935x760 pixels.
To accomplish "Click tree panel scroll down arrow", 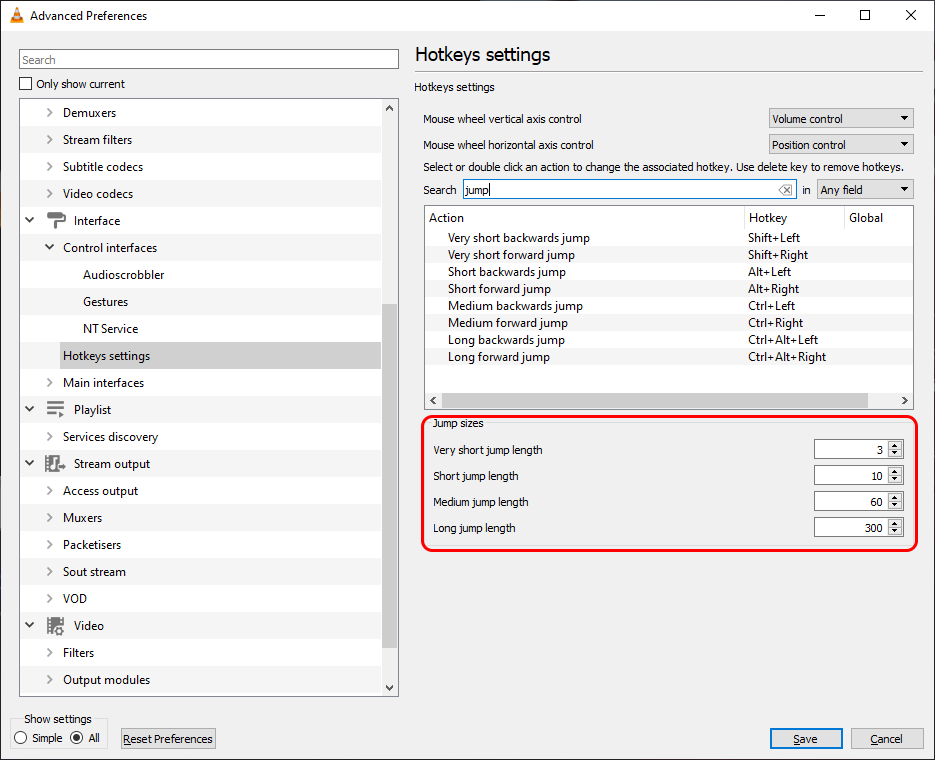I will click(389, 687).
